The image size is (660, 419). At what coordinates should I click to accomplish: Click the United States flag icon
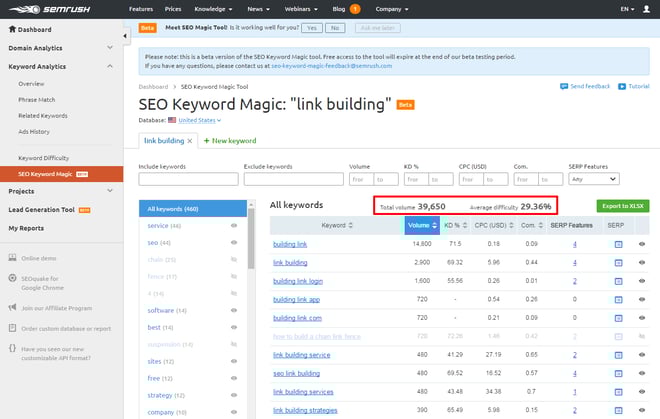[172, 120]
